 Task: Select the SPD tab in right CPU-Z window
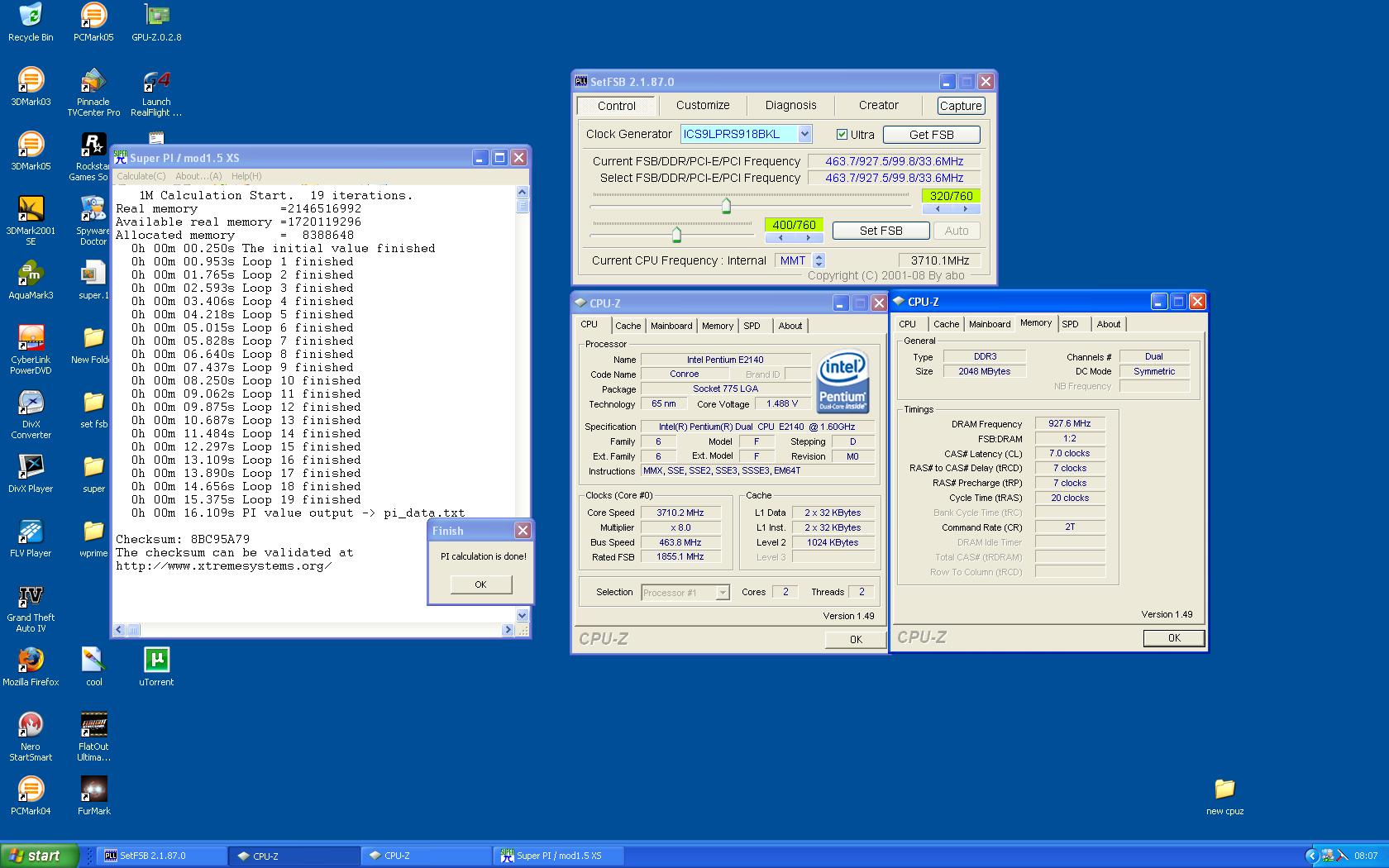pos(1070,324)
